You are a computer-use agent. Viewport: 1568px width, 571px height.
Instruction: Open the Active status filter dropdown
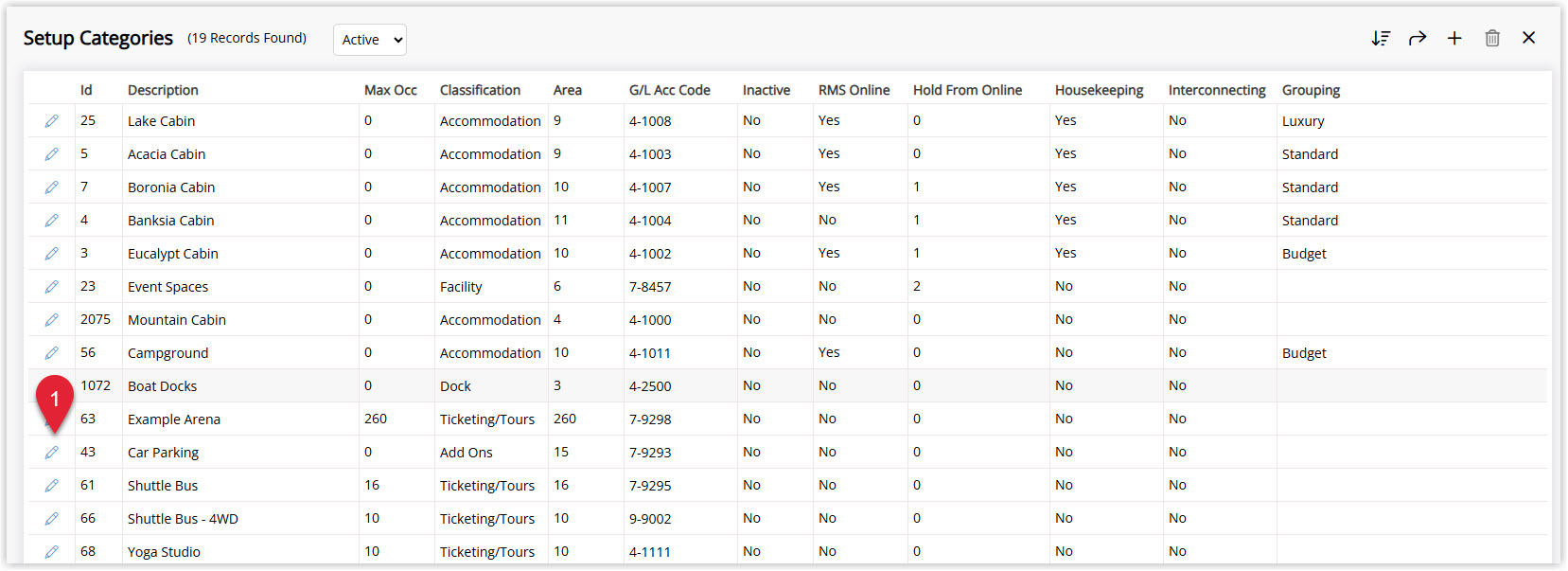click(370, 40)
